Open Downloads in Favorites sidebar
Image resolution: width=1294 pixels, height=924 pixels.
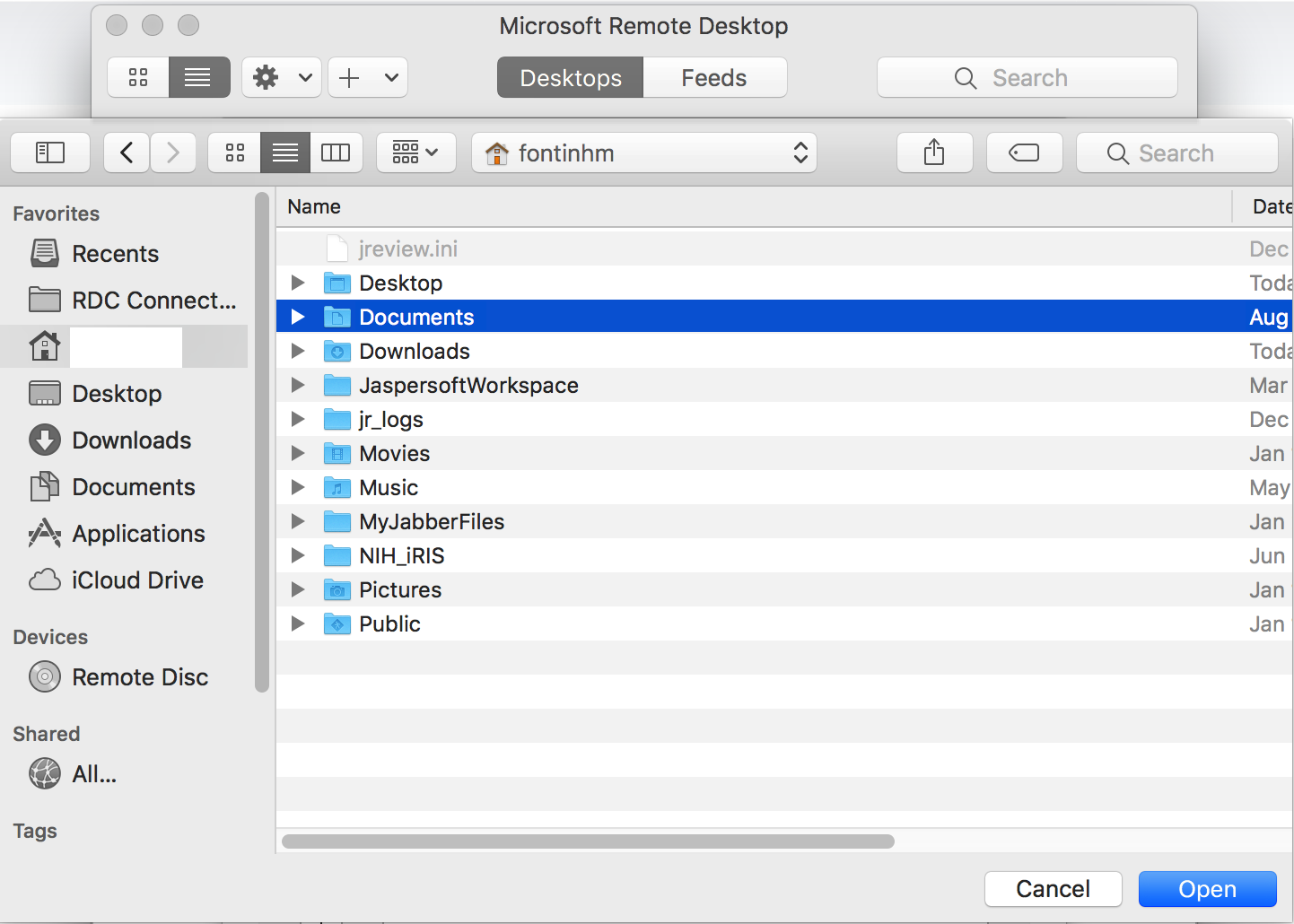coord(126,440)
